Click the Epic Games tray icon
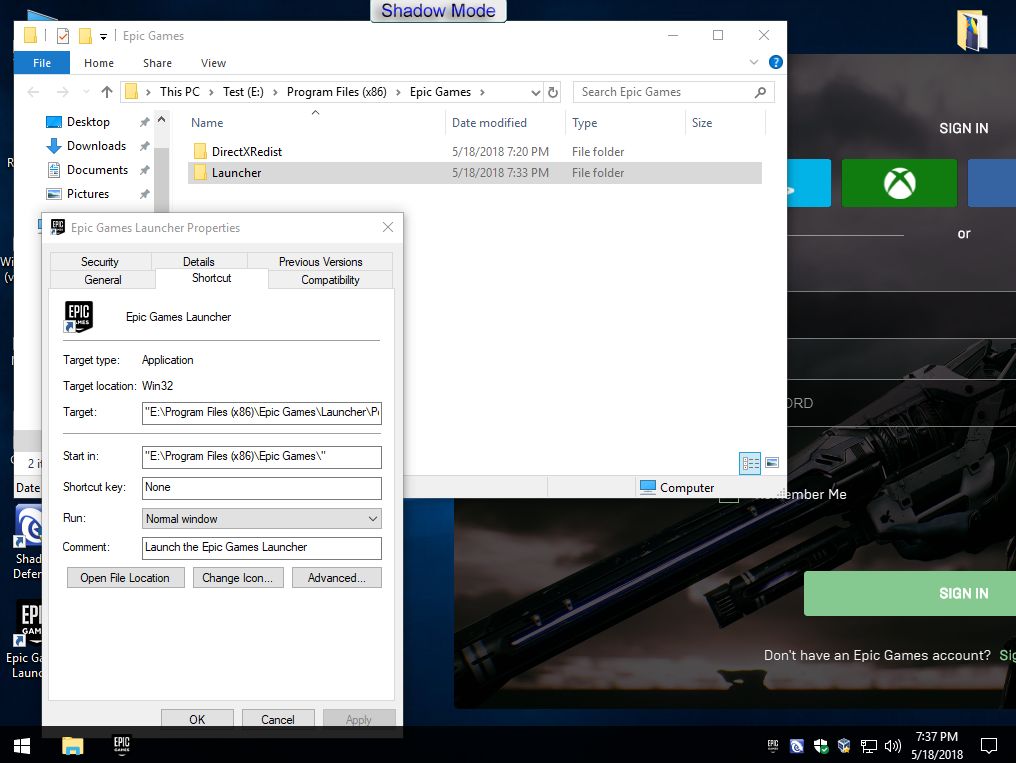Screen dimensions: 1016x763 click(x=773, y=746)
